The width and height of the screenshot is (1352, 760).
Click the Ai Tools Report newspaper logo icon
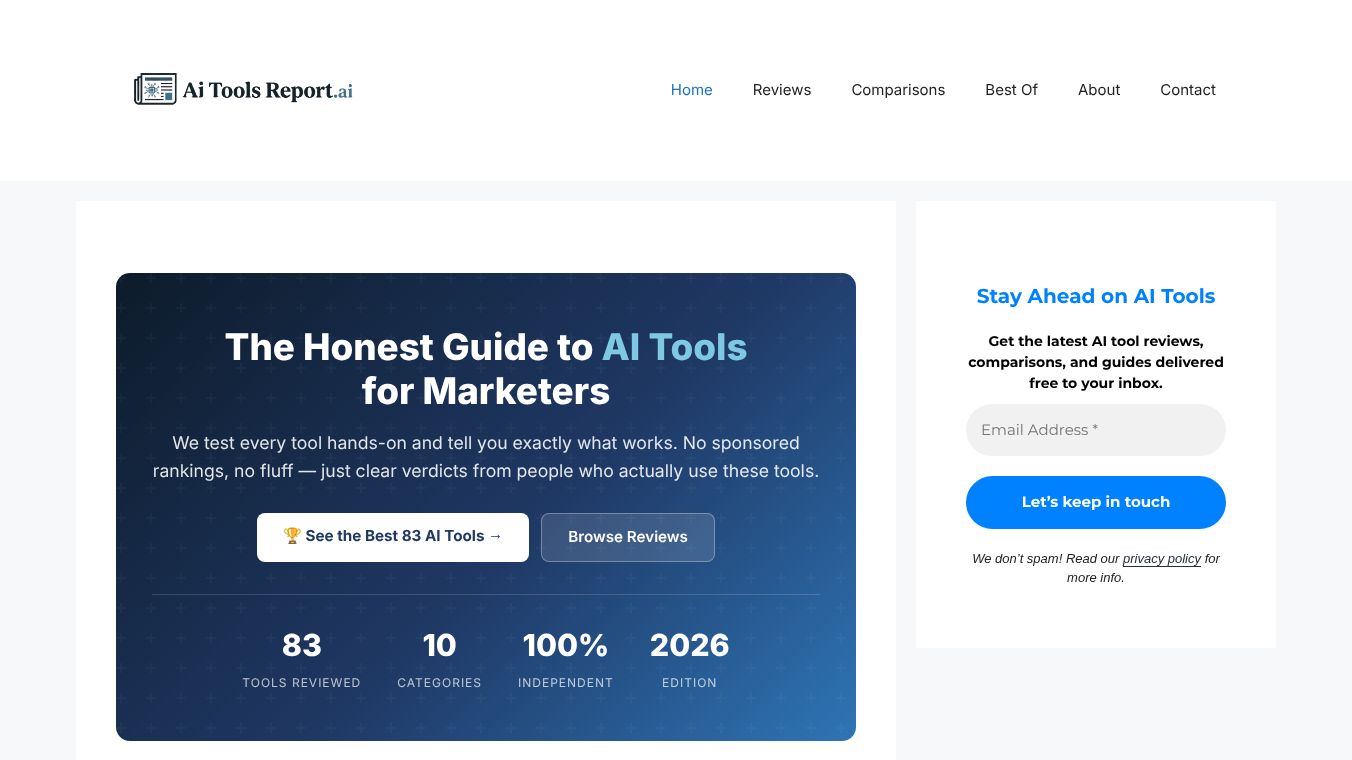156,89
